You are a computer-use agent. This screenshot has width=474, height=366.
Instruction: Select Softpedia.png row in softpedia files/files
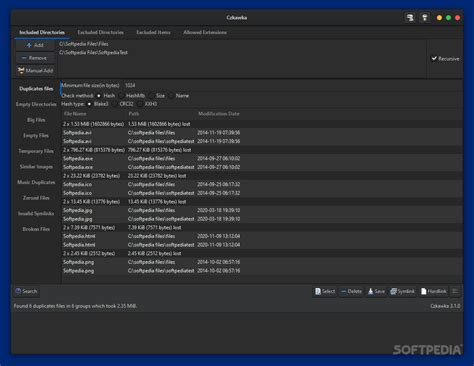click(x=262, y=262)
